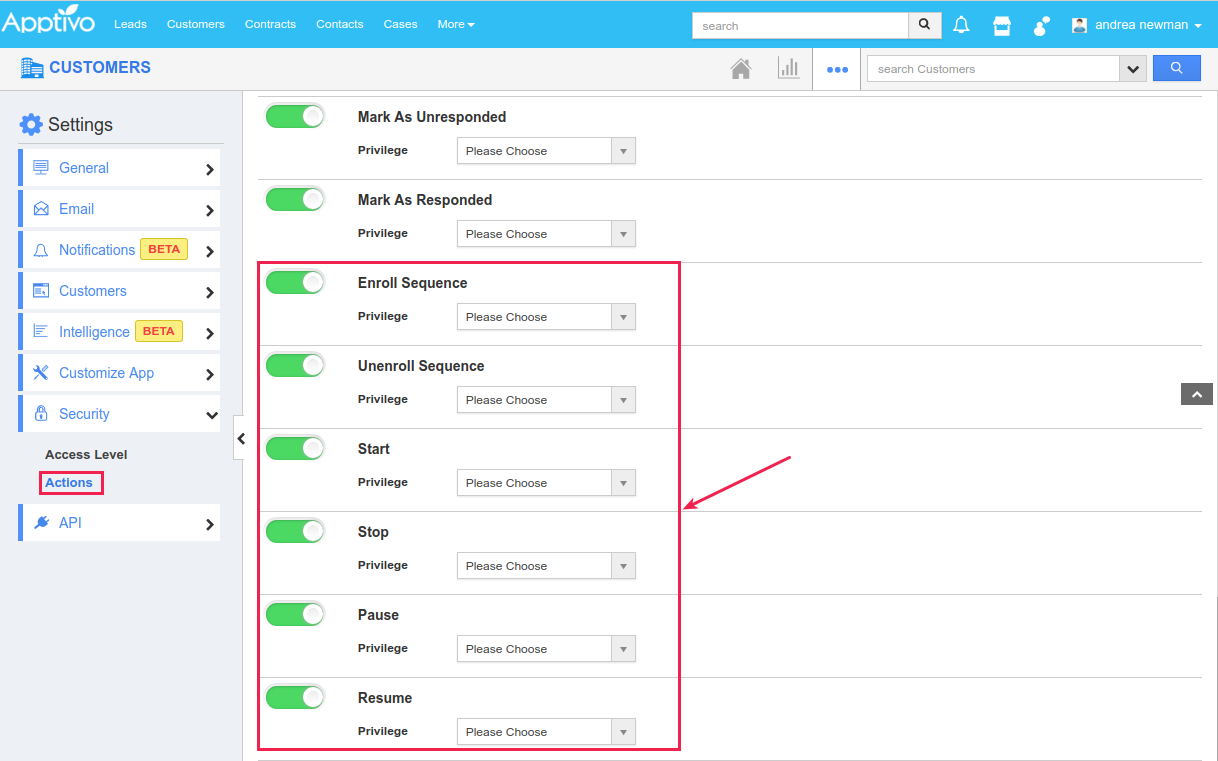
Task: Open the Pause privilege dropdown
Action: coord(546,649)
